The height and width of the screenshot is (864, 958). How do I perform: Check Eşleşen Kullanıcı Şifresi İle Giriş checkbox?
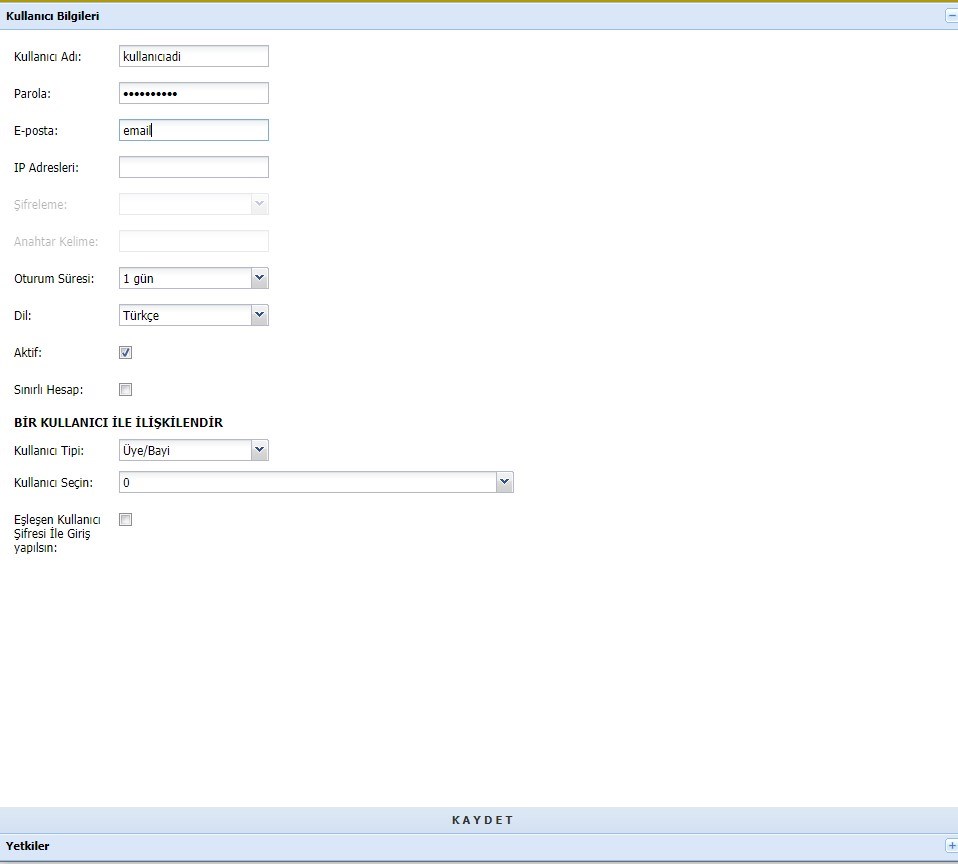click(x=125, y=519)
